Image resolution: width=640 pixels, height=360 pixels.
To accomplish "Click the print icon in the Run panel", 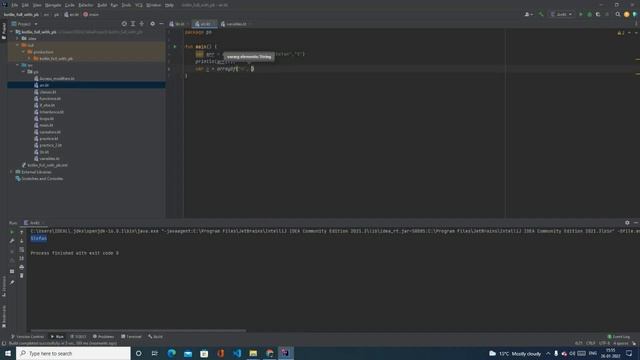I will coord(22,267).
